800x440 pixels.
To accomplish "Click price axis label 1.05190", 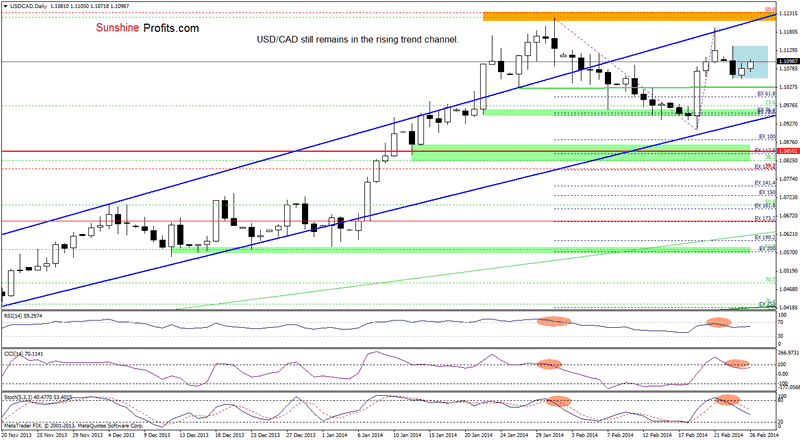I will (789, 271).
